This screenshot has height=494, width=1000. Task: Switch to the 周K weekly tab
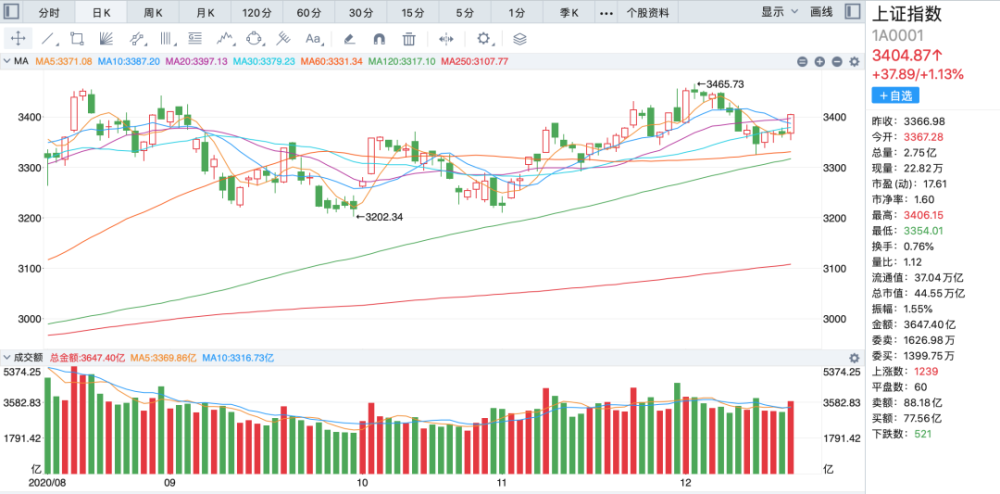tap(153, 13)
